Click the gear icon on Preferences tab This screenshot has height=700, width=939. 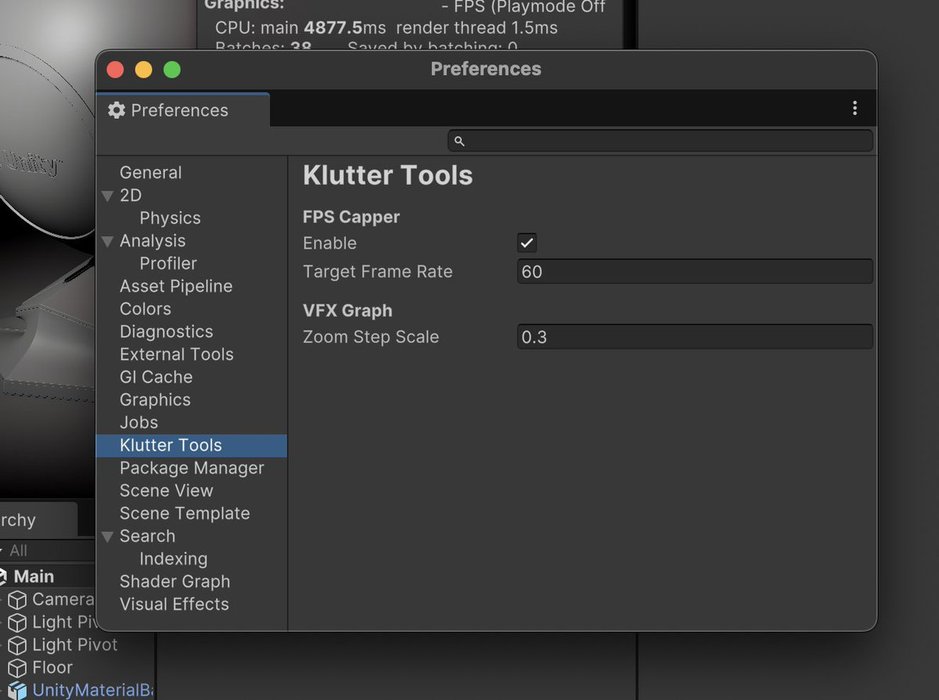point(117,110)
